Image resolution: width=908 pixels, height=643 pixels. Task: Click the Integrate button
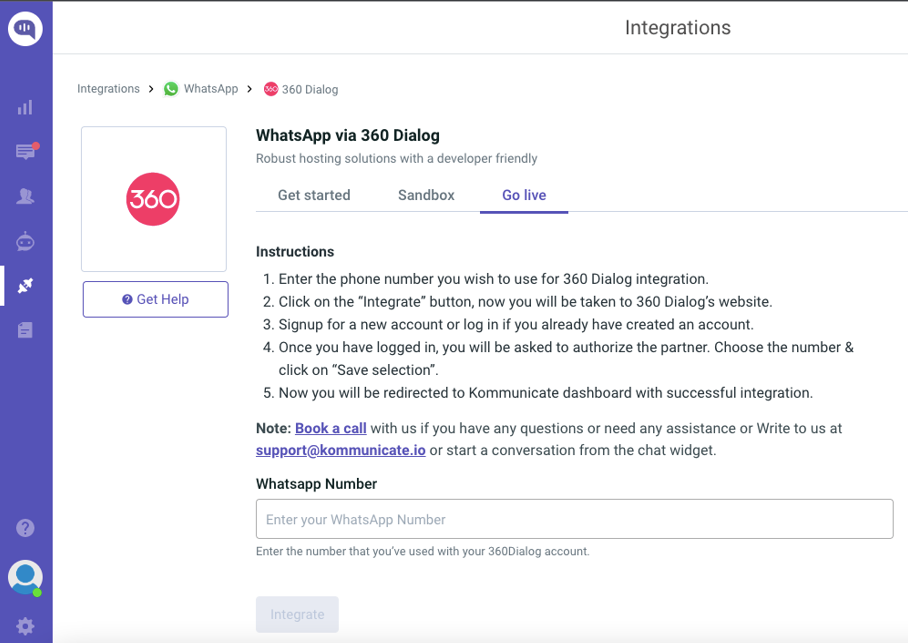coord(297,615)
